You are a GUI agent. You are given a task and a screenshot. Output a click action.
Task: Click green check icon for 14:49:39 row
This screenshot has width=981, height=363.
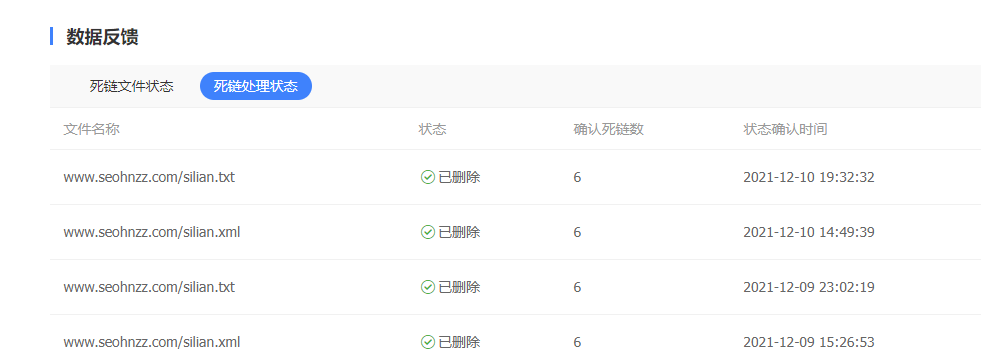(x=427, y=233)
